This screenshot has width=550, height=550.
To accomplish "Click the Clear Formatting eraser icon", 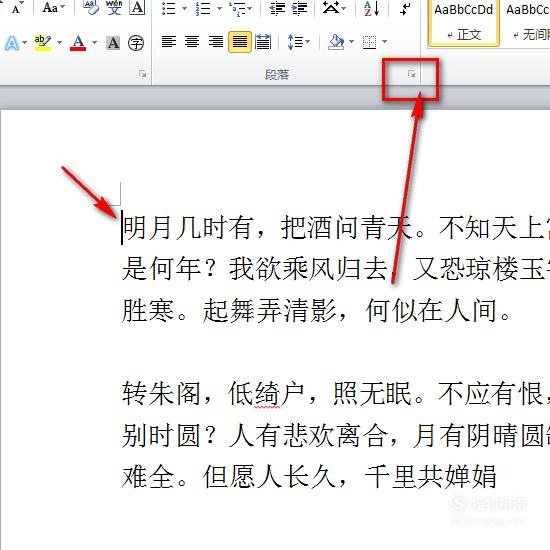I will coord(90,8).
